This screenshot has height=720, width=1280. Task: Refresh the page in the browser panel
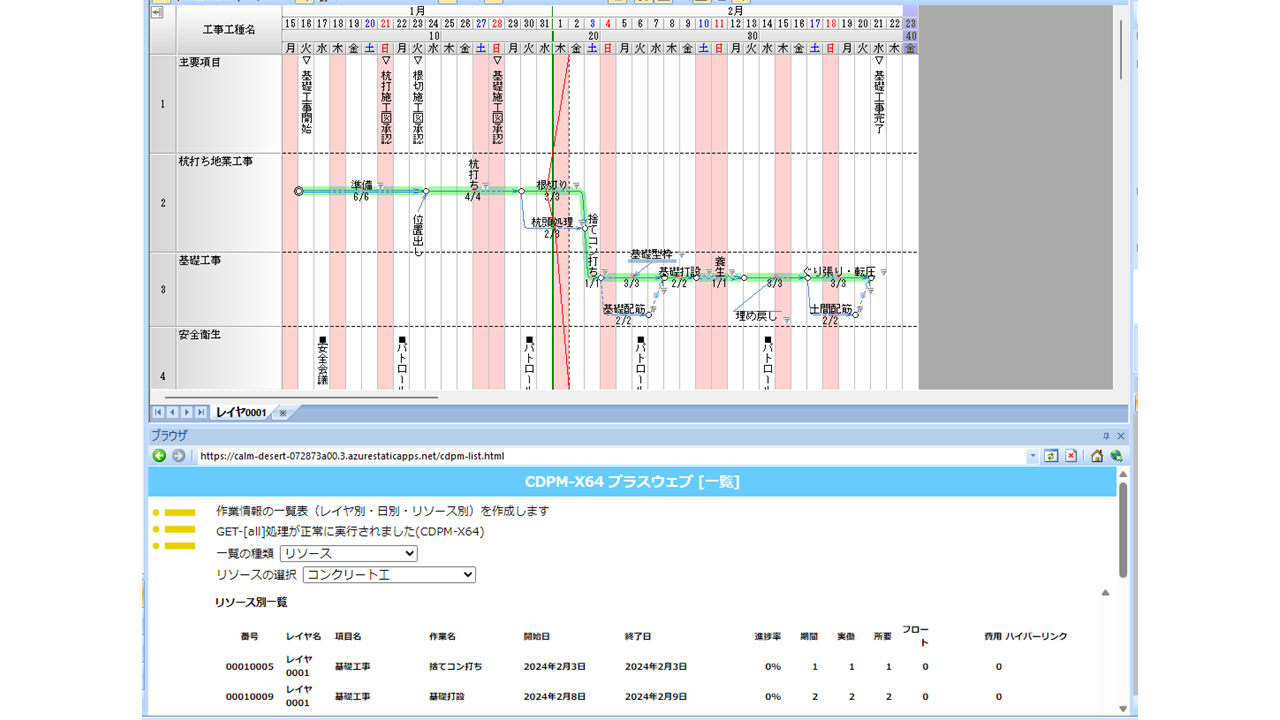[1051, 456]
